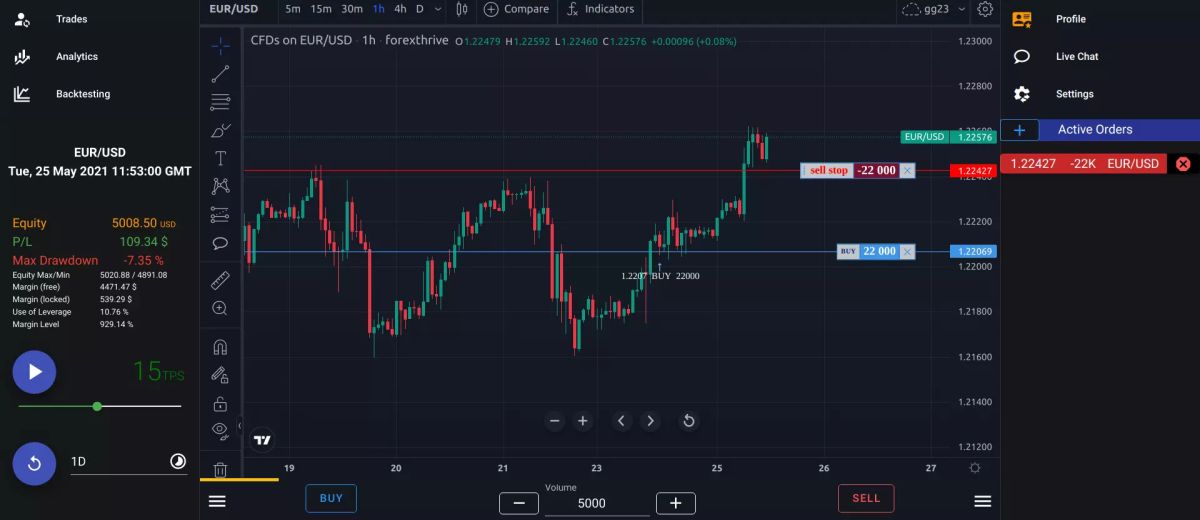Viewport: 1200px width, 520px height.
Task: Open the prediction and measurement tools
Action: 220,214
